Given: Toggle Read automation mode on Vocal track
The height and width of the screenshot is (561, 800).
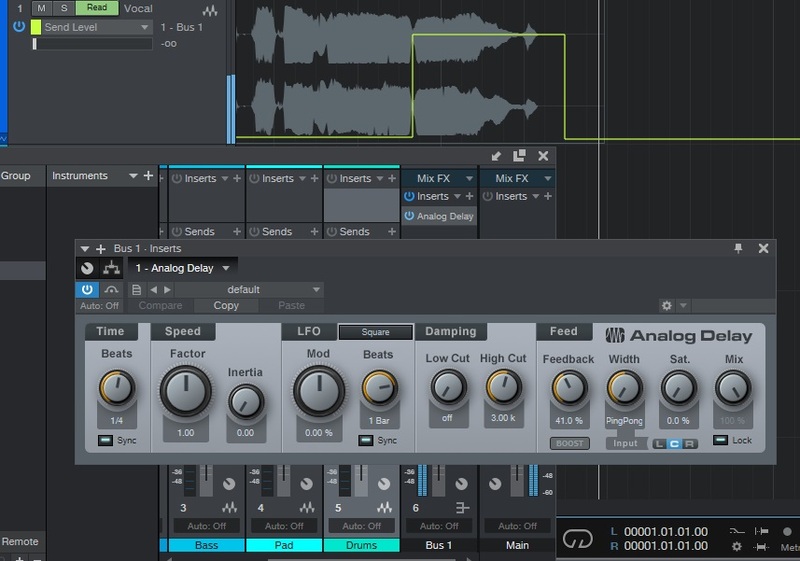Looking at the screenshot, I should pos(97,8).
